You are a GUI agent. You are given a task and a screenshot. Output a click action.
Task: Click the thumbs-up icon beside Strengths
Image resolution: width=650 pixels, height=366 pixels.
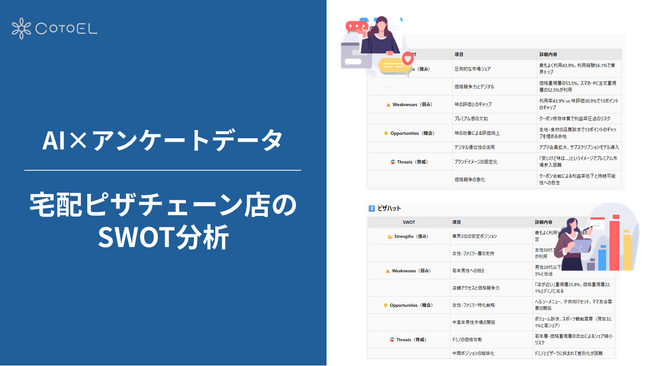pyautogui.click(x=390, y=236)
